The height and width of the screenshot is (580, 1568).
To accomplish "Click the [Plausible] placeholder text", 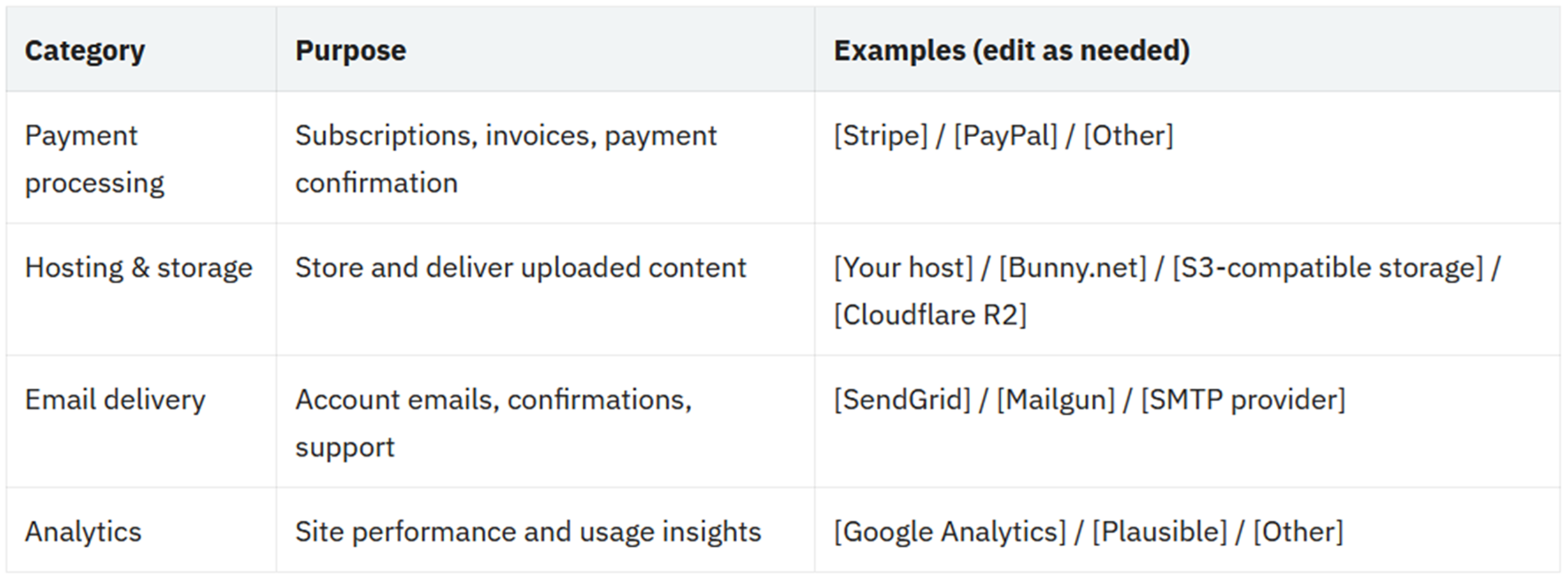I will coord(1159,532).
